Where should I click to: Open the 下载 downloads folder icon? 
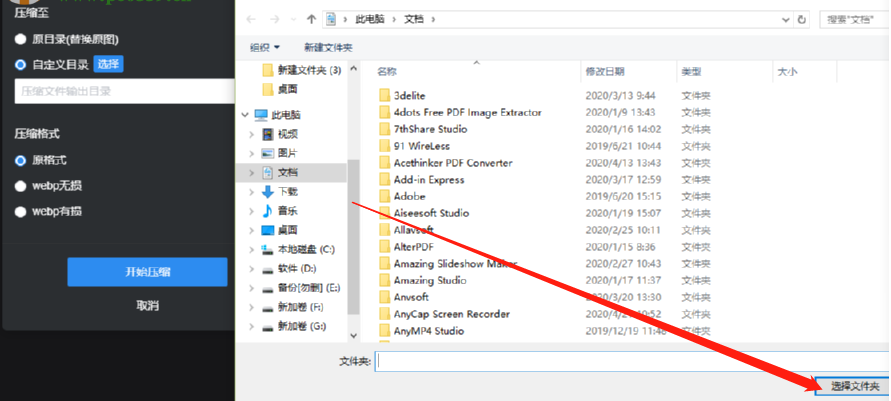[268, 192]
